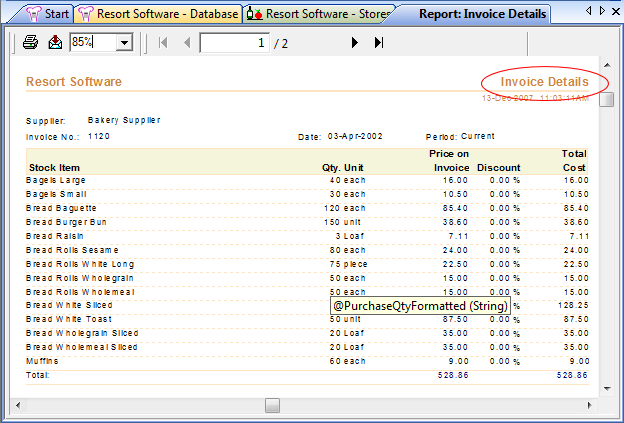This screenshot has width=624, height=423.
Task: Click the Bread Rolls Sesame row name
Action: coord(72,250)
